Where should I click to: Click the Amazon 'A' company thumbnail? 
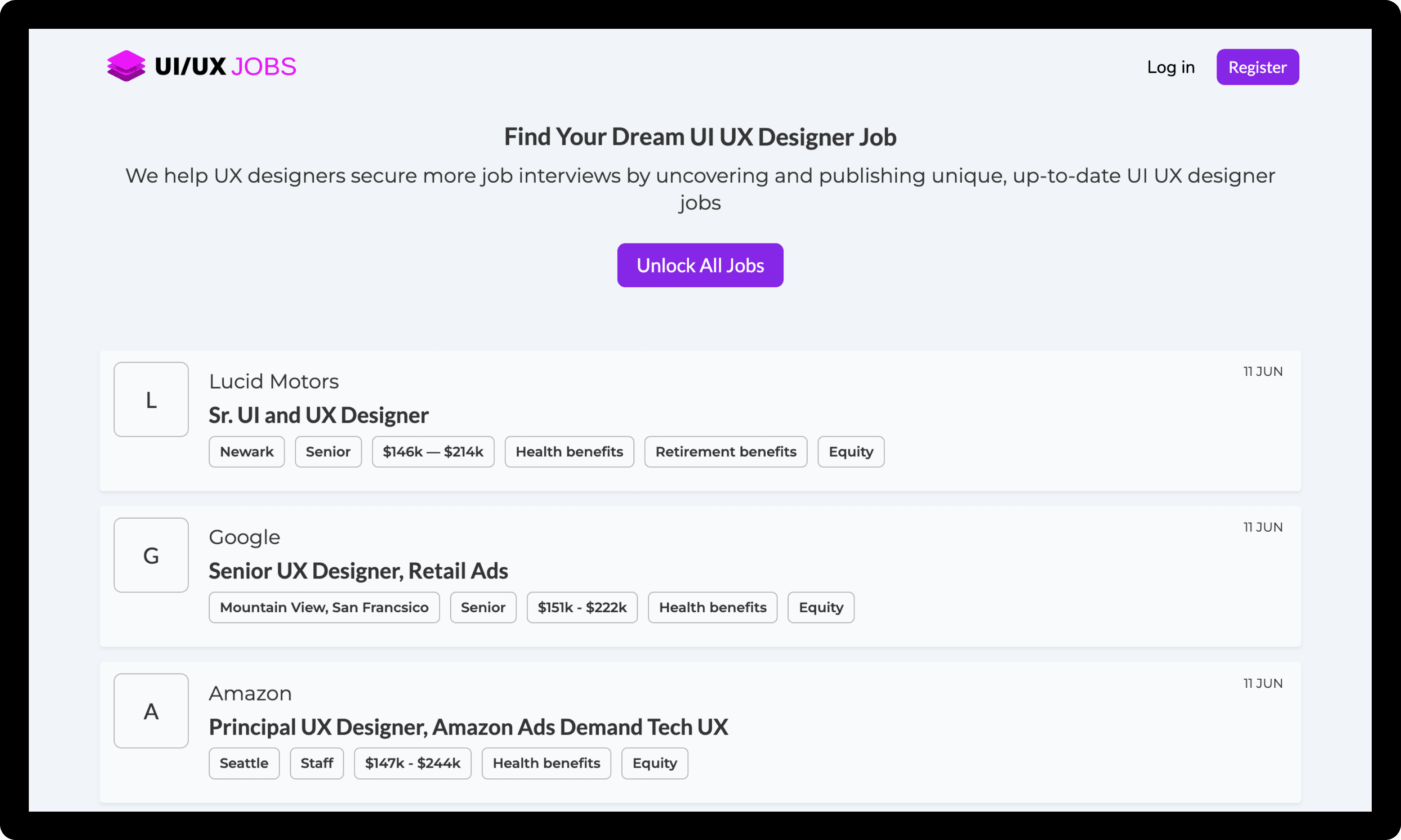[151, 711]
